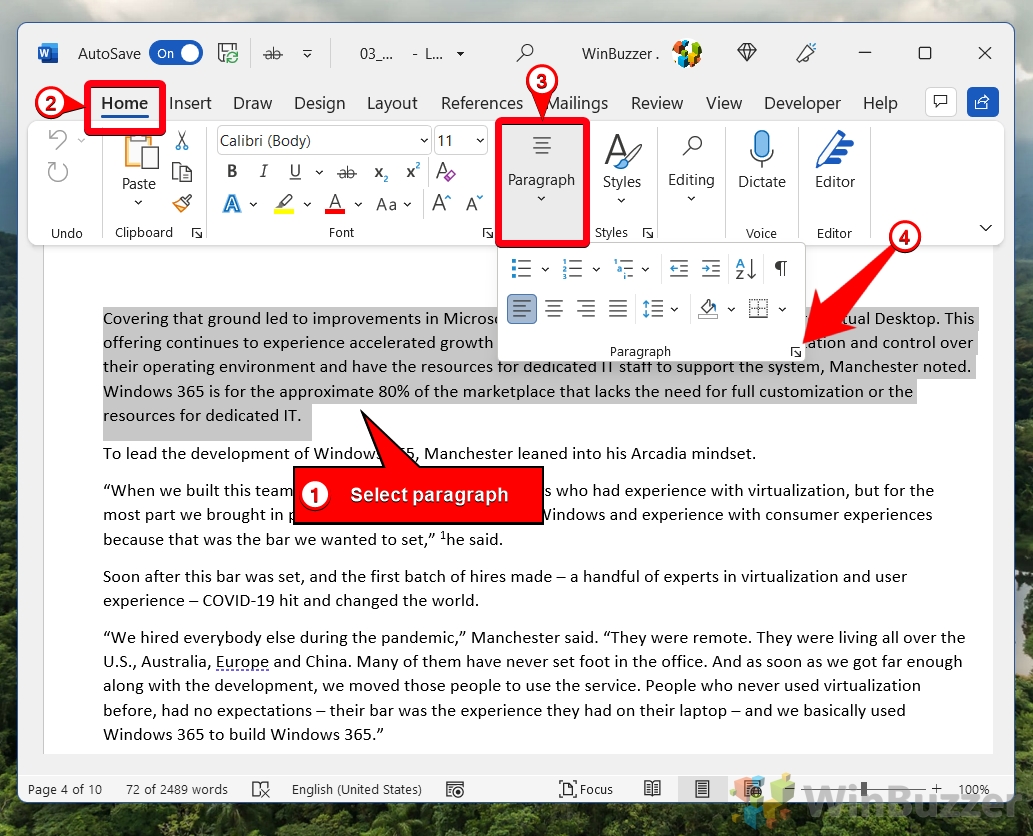Image resolution: width=1033 pixels, height=836 pixels.
Task: Open the Font dialog launcher
Action: (488, 233)
